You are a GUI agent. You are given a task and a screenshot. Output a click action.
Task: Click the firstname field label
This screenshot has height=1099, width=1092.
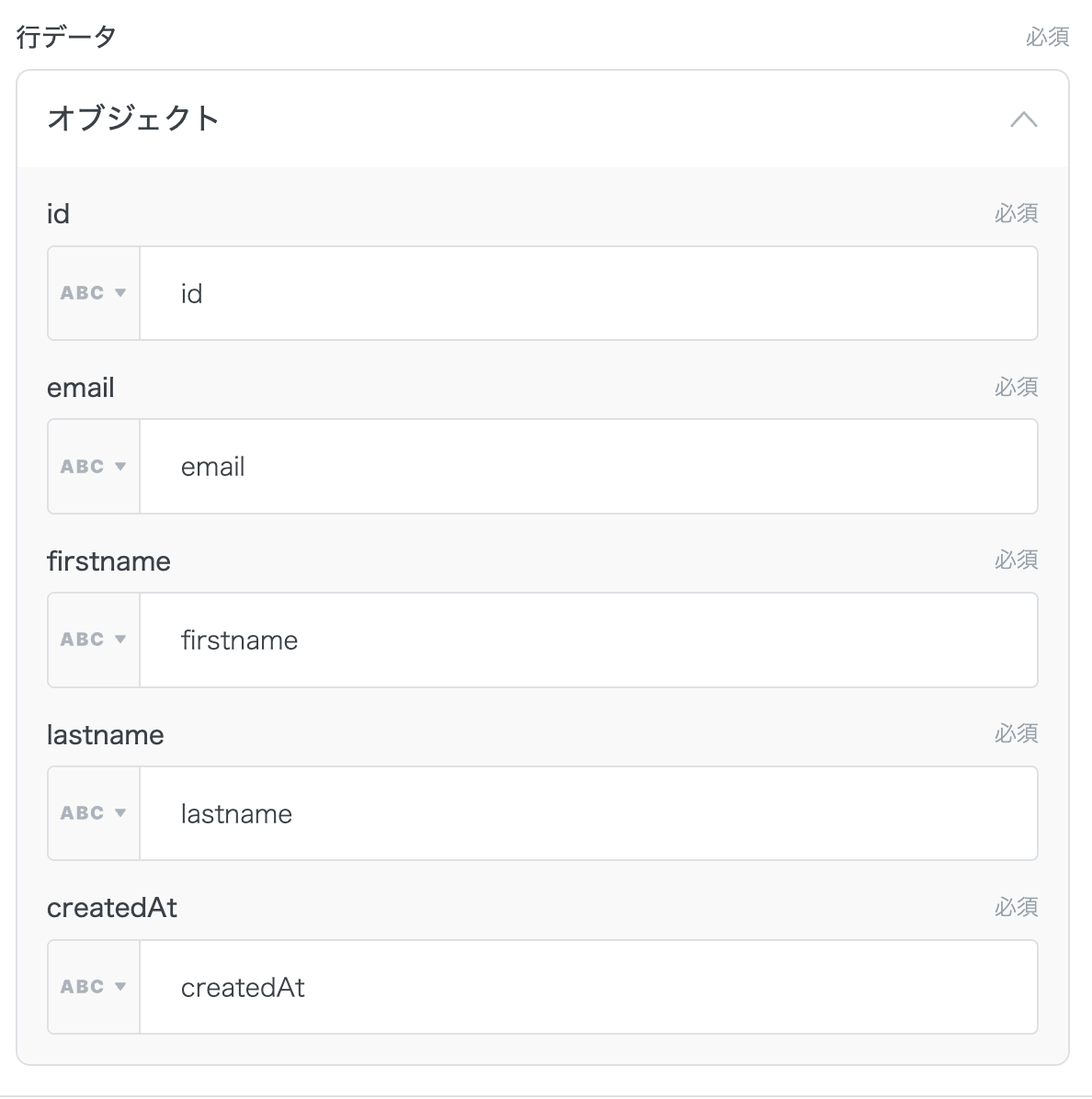coord(108,561)
